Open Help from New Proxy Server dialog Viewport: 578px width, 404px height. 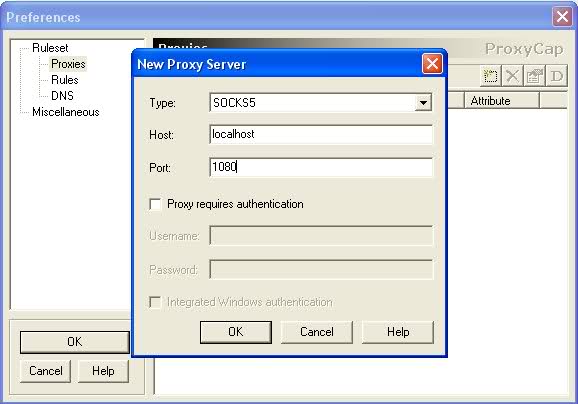(398, 332)
